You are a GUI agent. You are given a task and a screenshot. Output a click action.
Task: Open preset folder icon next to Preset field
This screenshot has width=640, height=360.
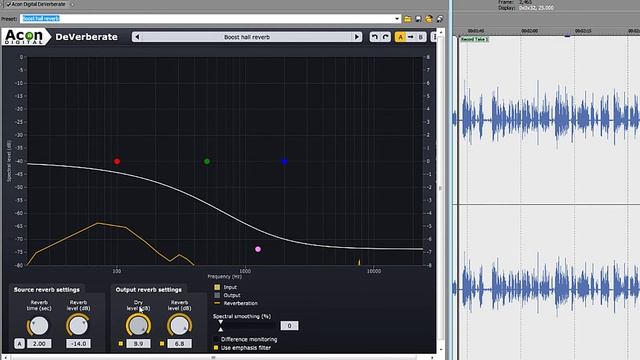click(x=407, y=19)
